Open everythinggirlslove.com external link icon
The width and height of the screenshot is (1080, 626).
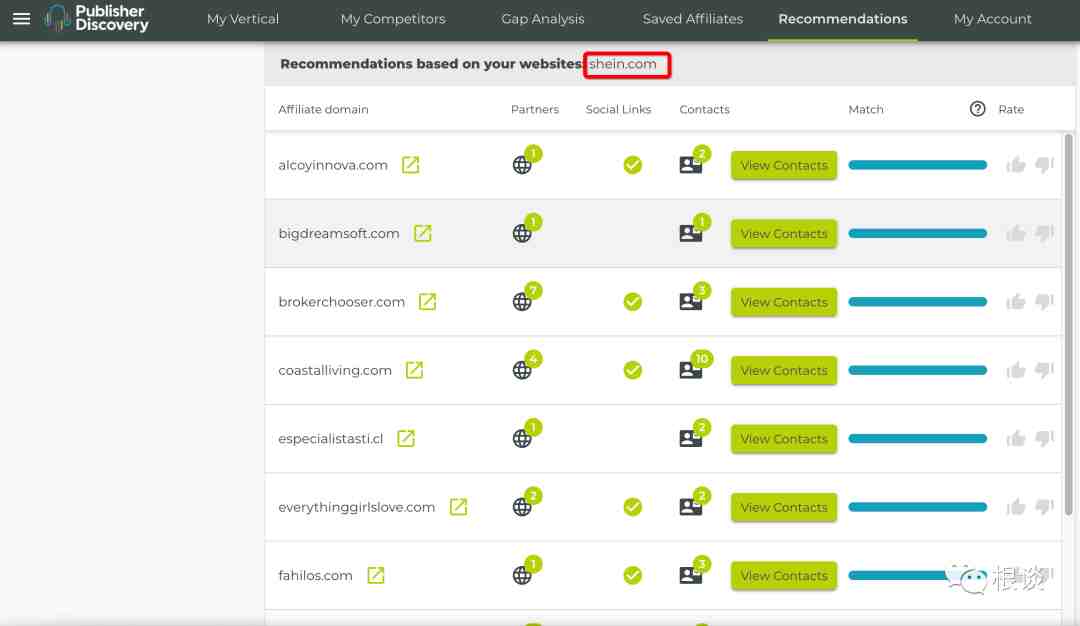[458, 507]
